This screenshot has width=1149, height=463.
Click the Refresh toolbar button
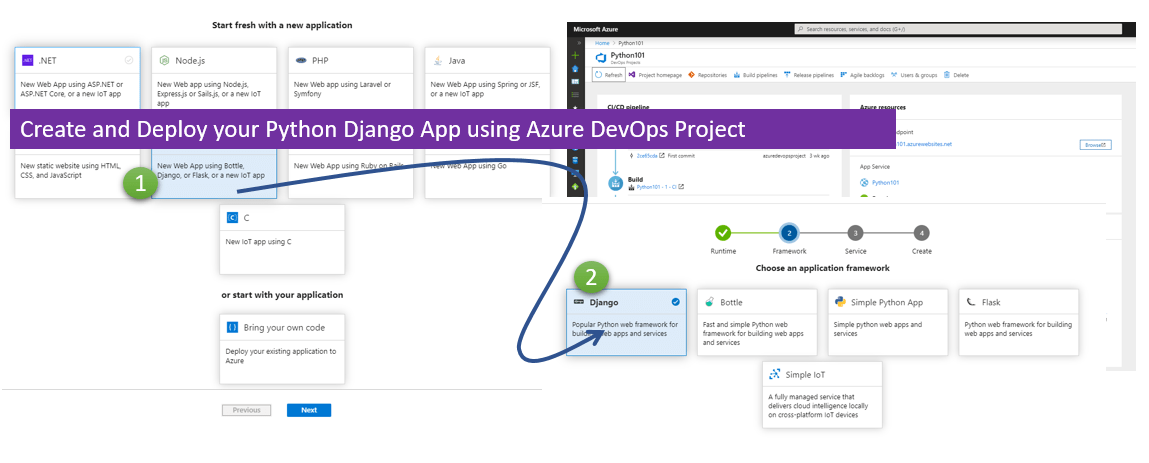(609, 75)
